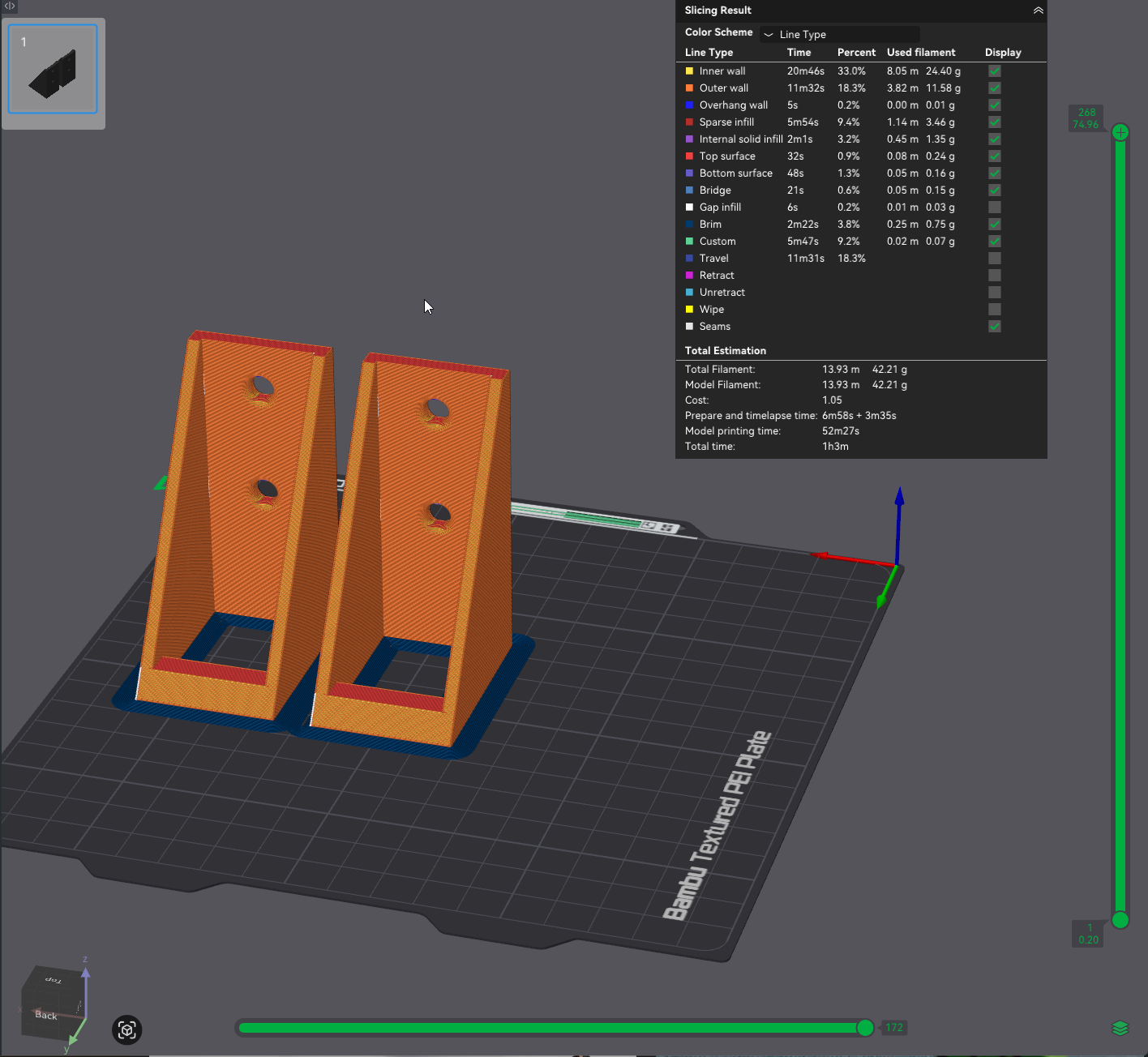
Task: Click the Retract magenta color swatch
Action: click(x=689, y=276)
